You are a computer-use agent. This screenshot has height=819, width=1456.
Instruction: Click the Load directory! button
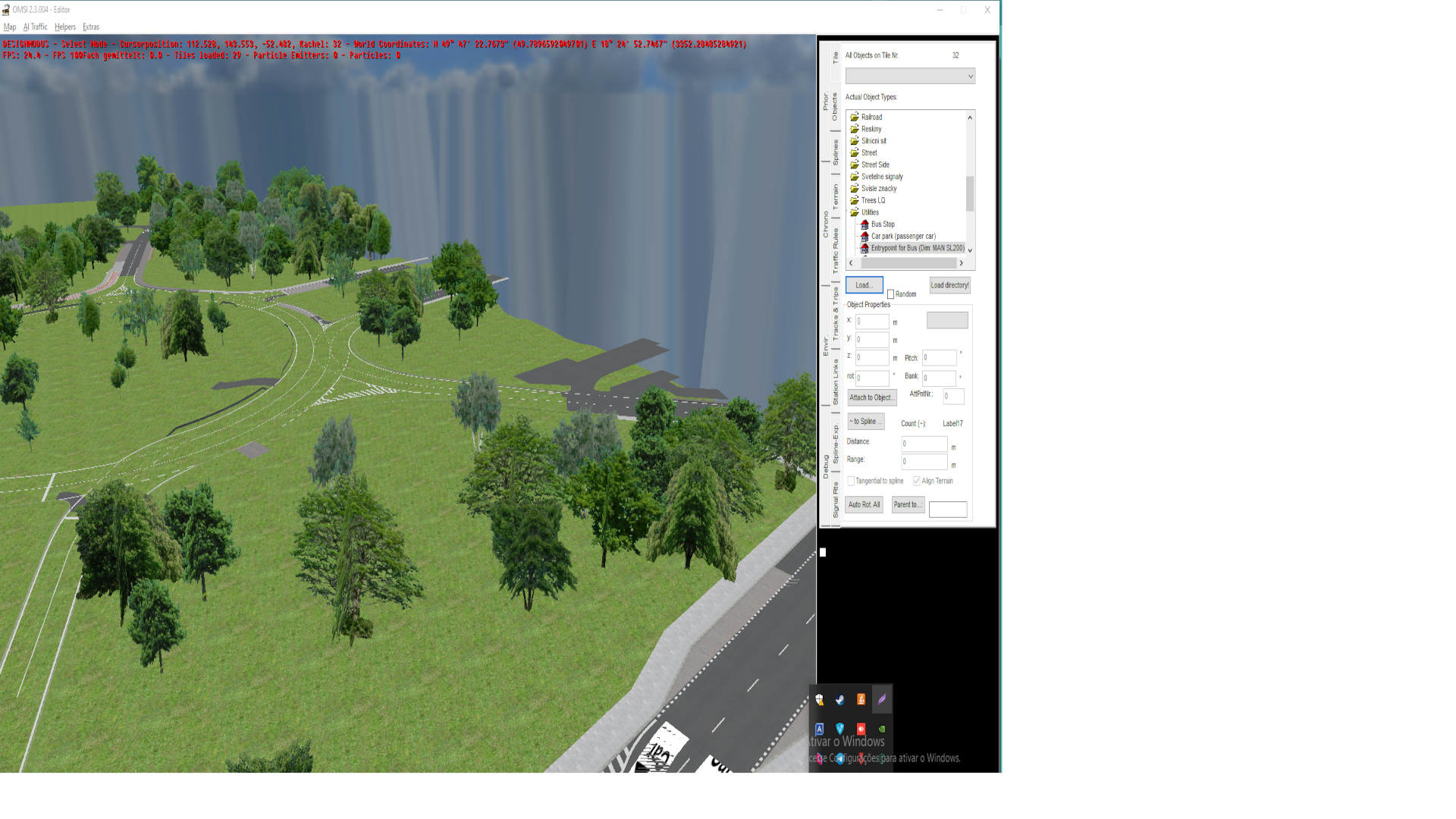tap(949, 285)
